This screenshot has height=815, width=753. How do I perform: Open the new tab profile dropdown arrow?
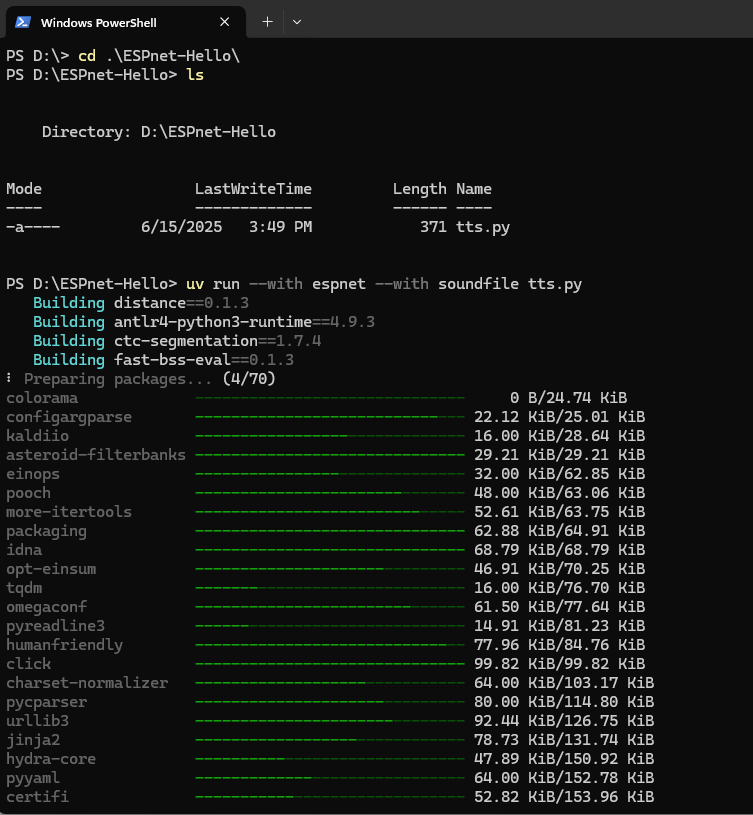[297, 22]
